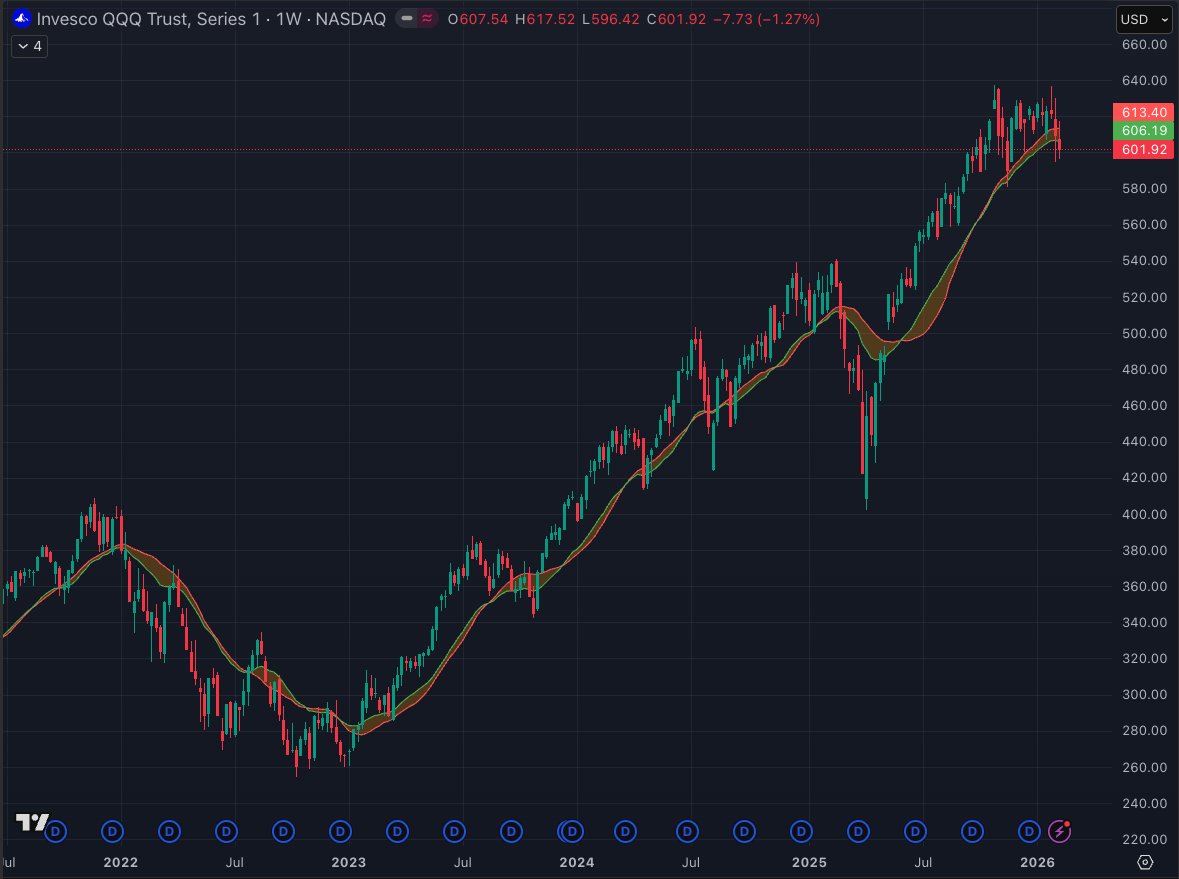Screen dimensions: 1179x879
Task: Open dividend marker above the Jul 2024 label
Action: point(687,832)
